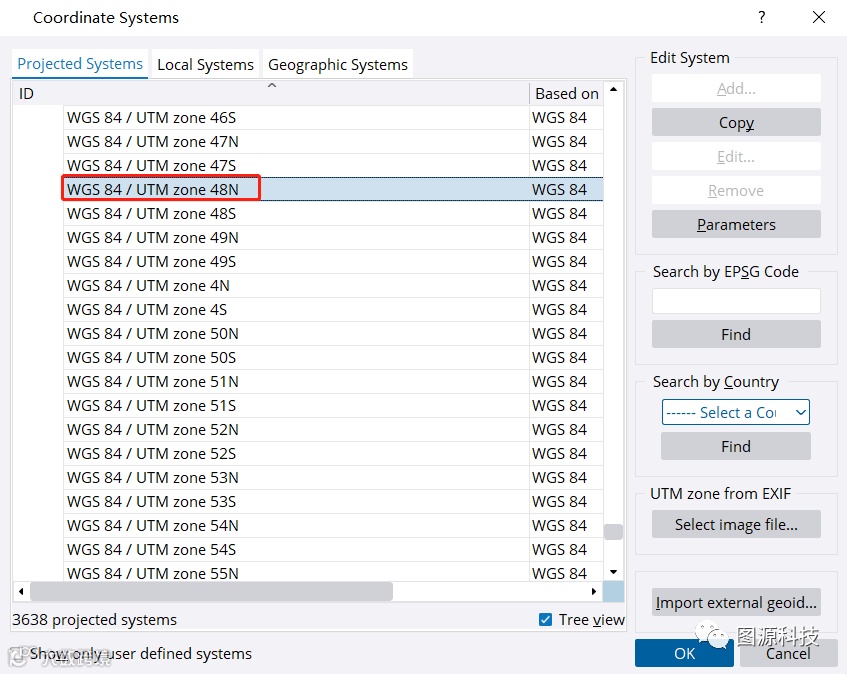Click Find under Search by EPSG Code

point(736,334)
